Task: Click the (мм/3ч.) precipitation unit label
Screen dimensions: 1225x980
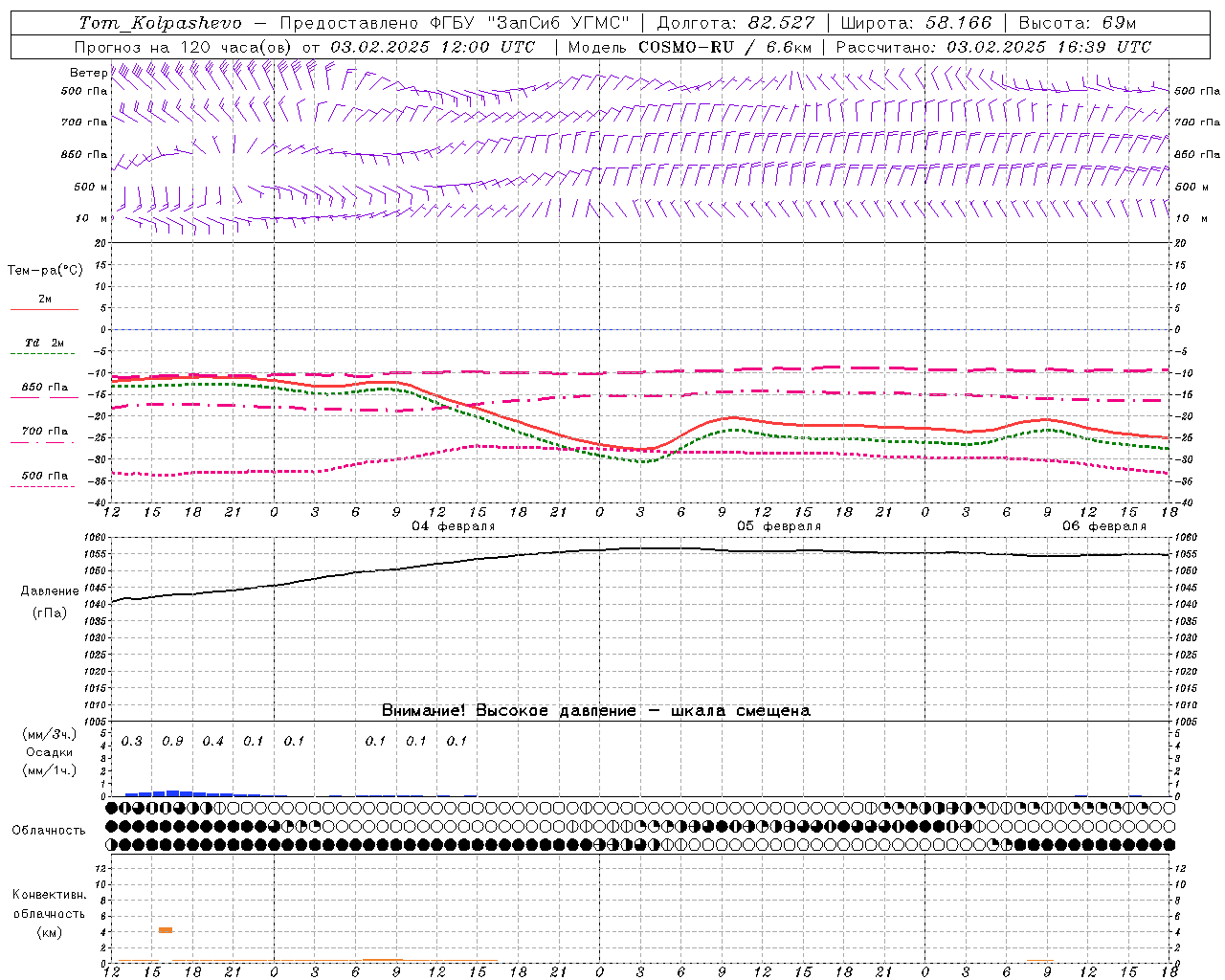Action: [49, 735]
